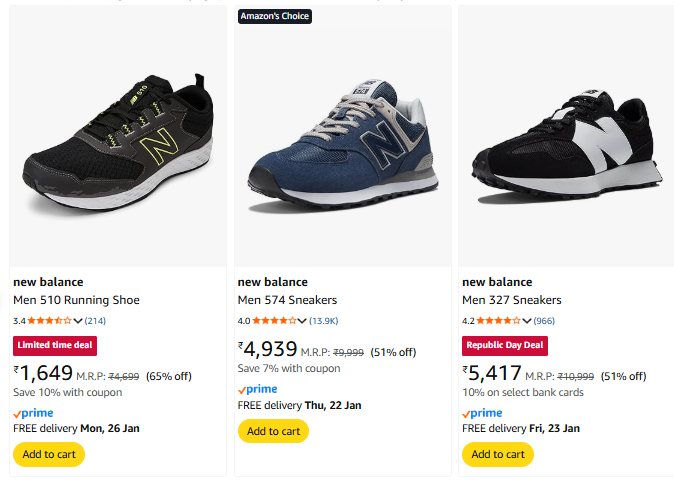
Task: Open star rating icons for Men 510 shoe
Action: pyautogui.click(x=50, y=321)
